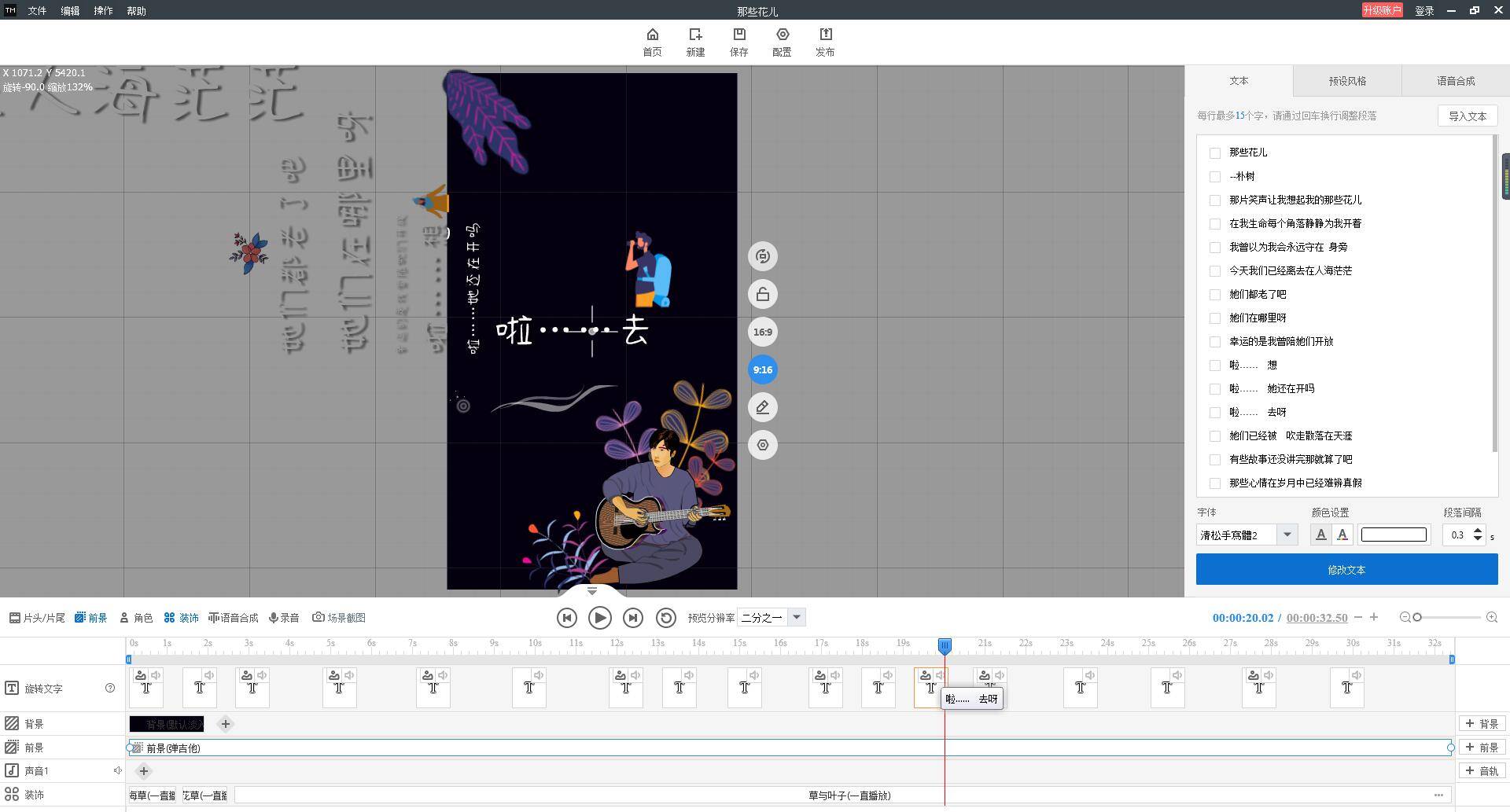Select the 9:16 aspect ratio

[x=762, y=369]
